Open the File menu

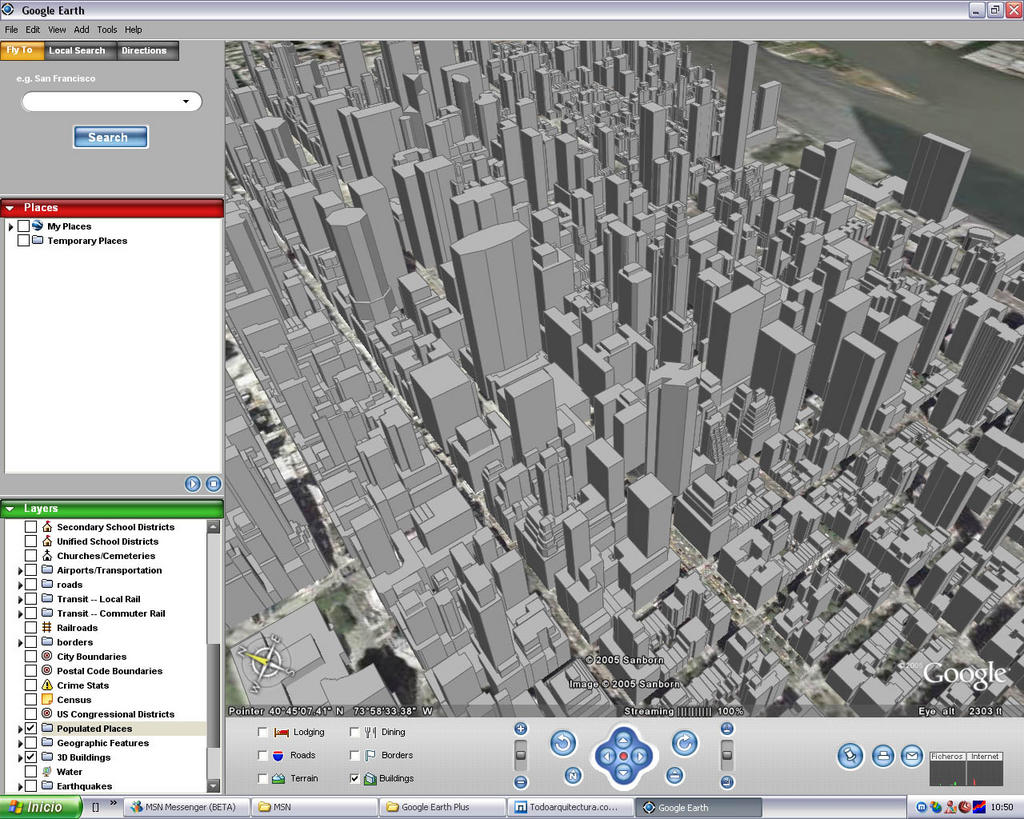click(11, 29)
